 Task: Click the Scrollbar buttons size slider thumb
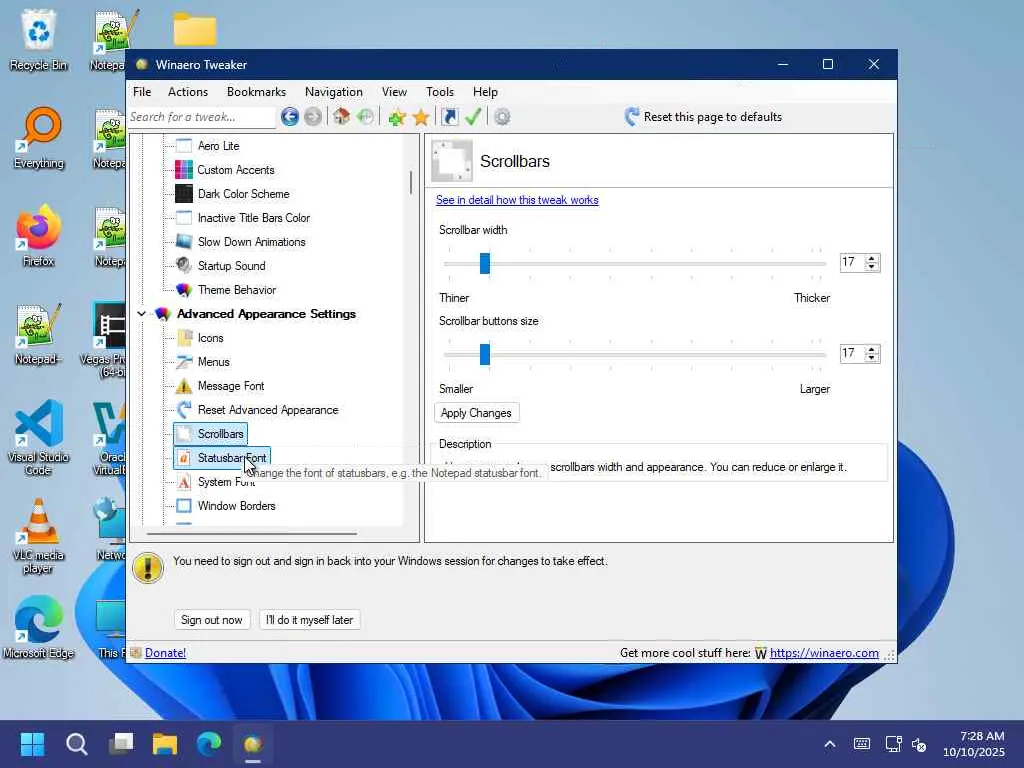(485, 355)
